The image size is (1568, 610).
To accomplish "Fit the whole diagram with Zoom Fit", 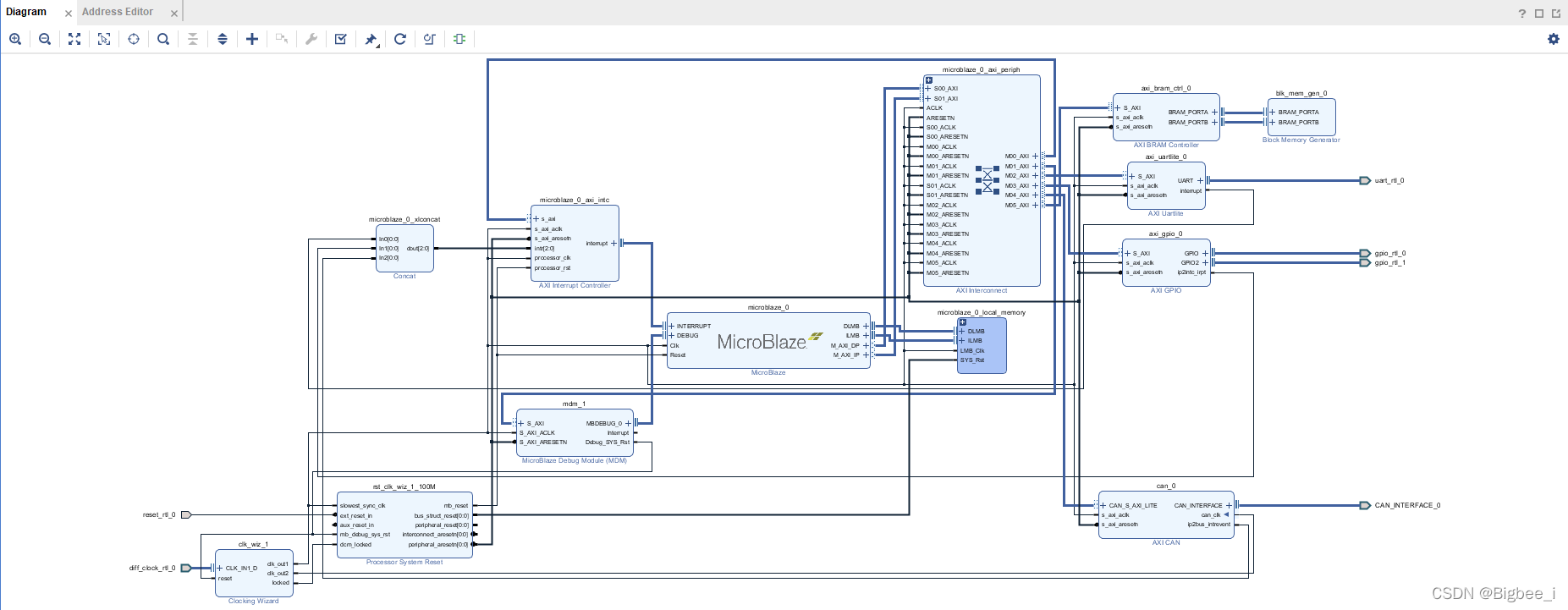I will pos(74,39).
